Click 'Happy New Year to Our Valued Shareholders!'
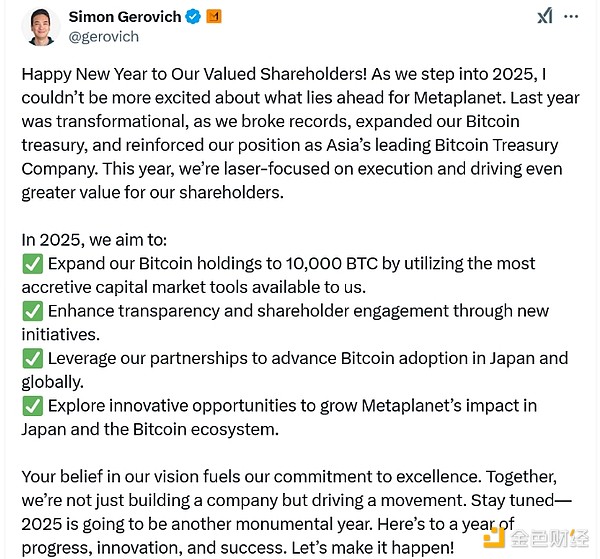The height and width of the screenshot is (559, 600). coord(194,74)
